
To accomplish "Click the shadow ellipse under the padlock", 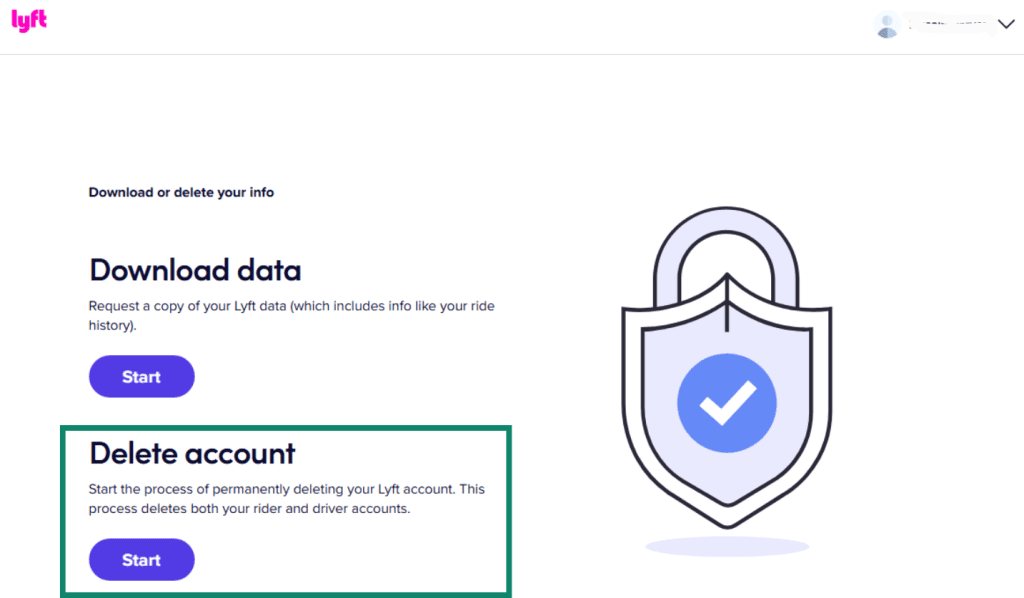I will [727, 544].
